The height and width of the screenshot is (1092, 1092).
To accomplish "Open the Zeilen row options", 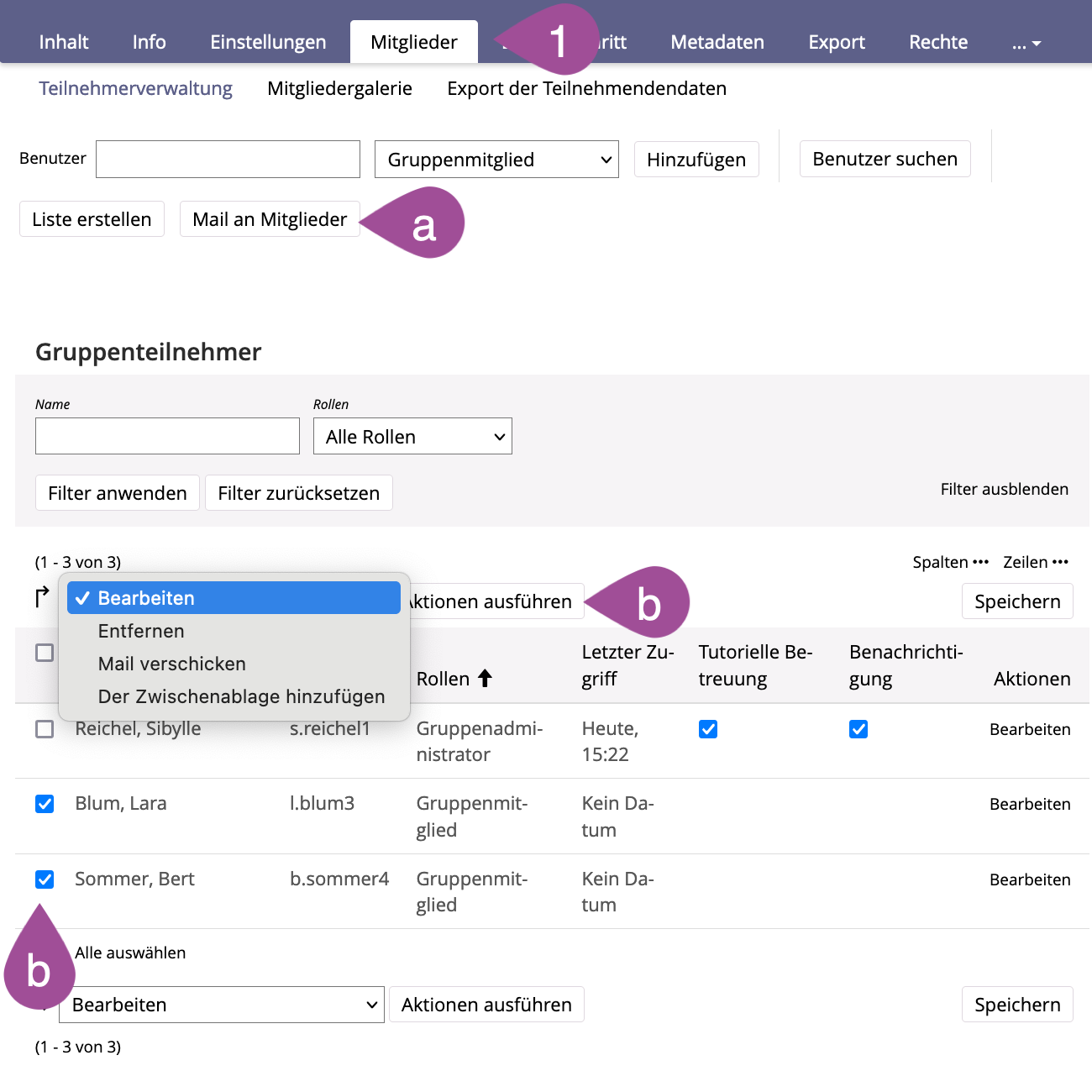I will [x=1035, y=562].
